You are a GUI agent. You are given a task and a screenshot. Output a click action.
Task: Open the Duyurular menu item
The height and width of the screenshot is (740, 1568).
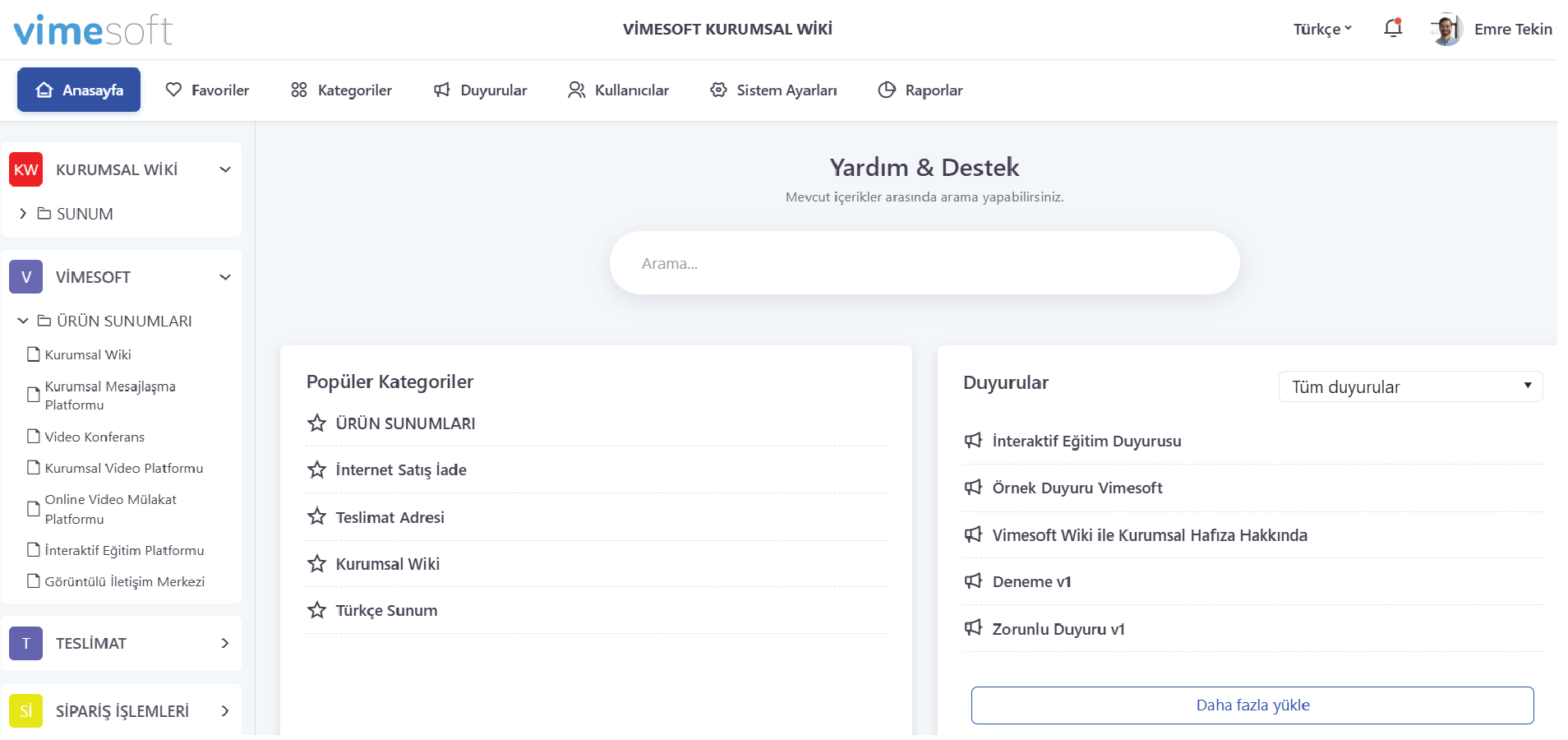(481, 90)
